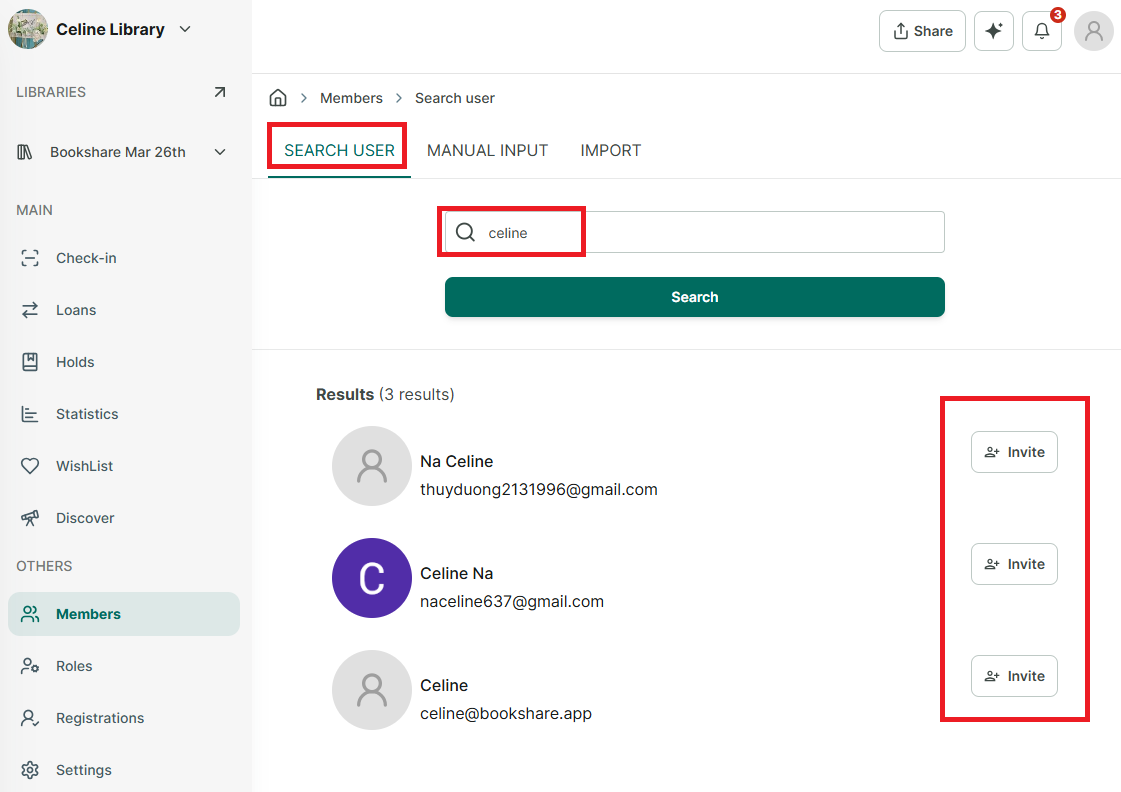Focus the user search input field
Image resolution: width=1121 pixels, height=792 pixels.
(x=695, y=232)
